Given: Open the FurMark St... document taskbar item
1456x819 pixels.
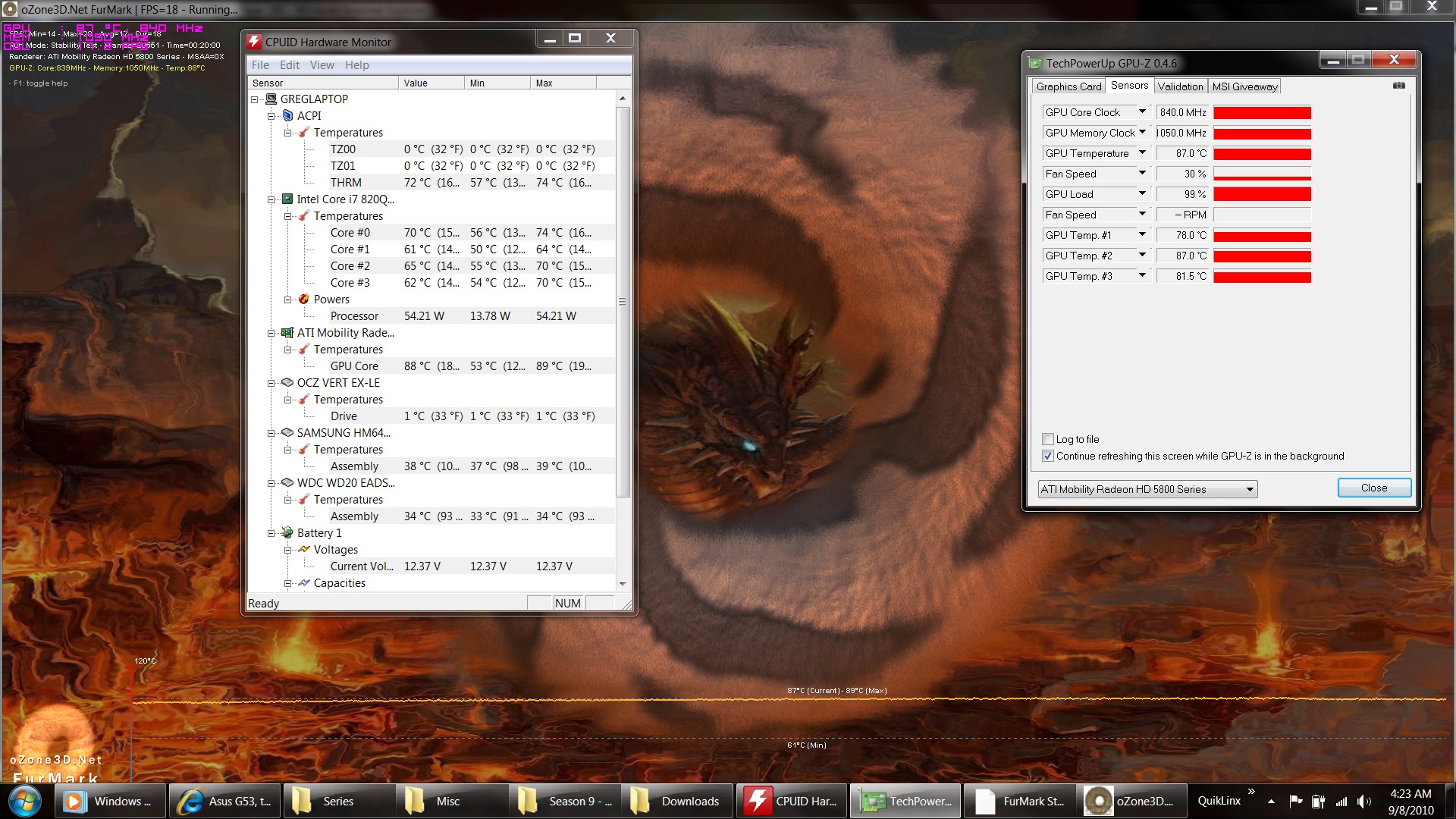Looking at the screenshot, I should pyautogui.click(x=1018, y=801).
